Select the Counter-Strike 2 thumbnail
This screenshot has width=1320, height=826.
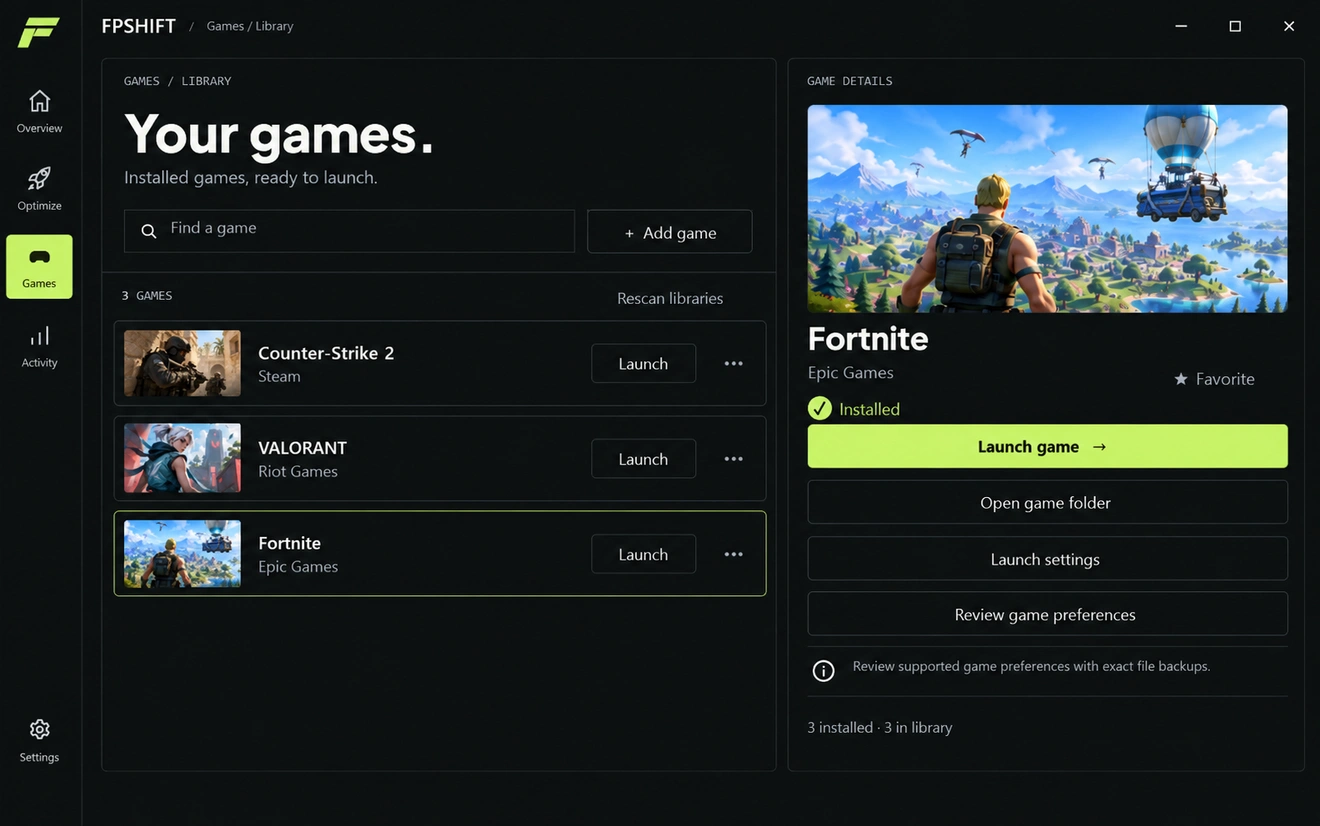pyautogui.click(x=182, y=363)
